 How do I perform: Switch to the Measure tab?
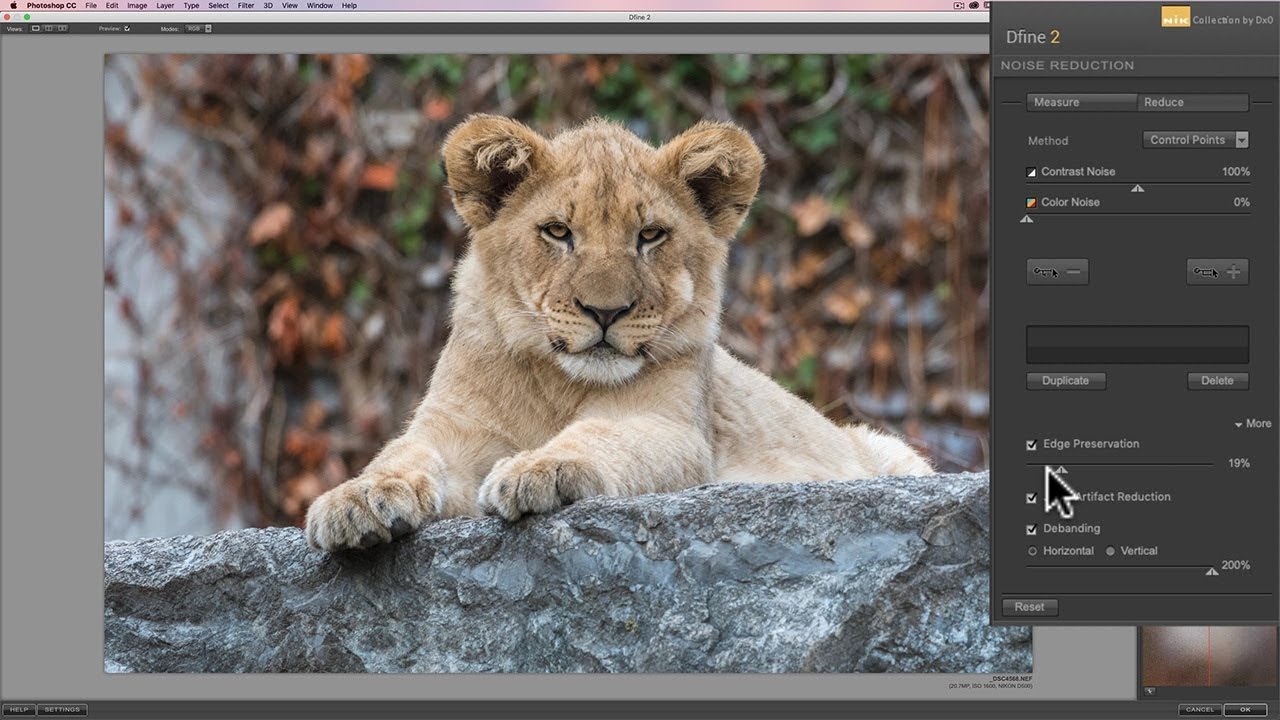1082,102
